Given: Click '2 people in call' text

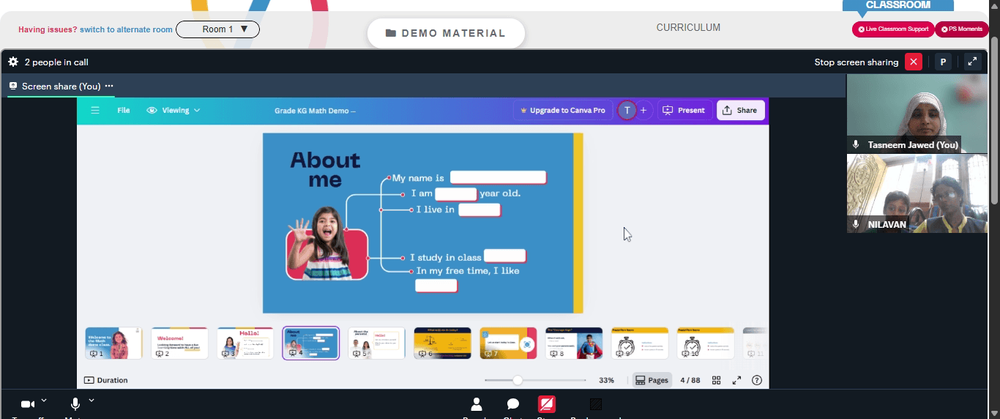Looking at the screenshot, I should point(56,62).
